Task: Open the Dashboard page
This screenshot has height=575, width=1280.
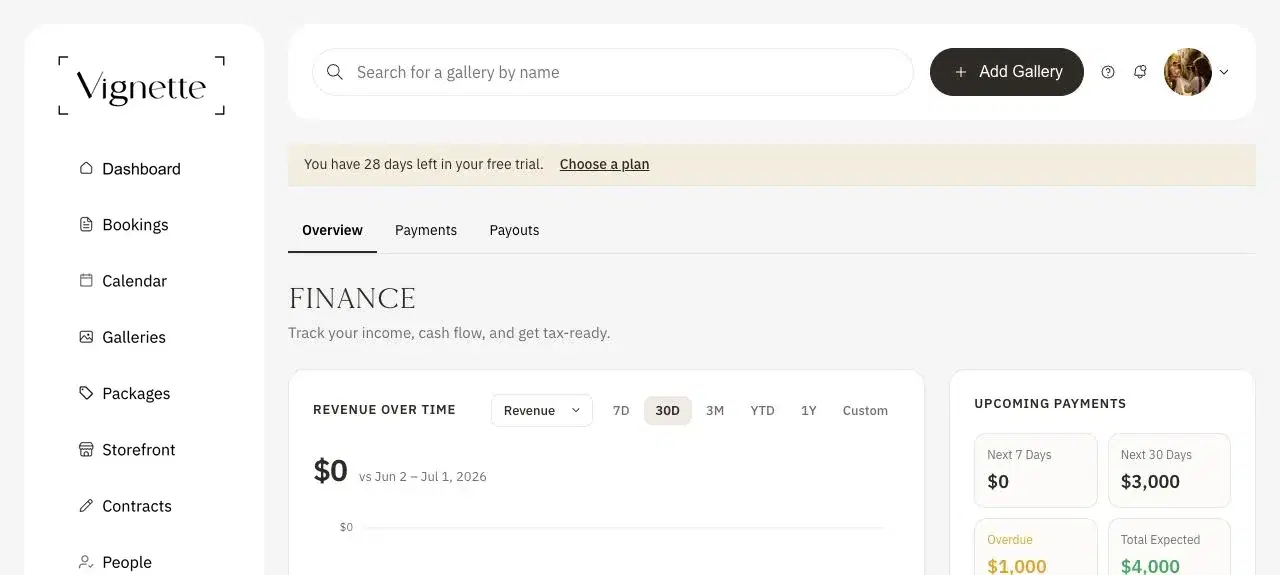Action: tap(141, 169)
